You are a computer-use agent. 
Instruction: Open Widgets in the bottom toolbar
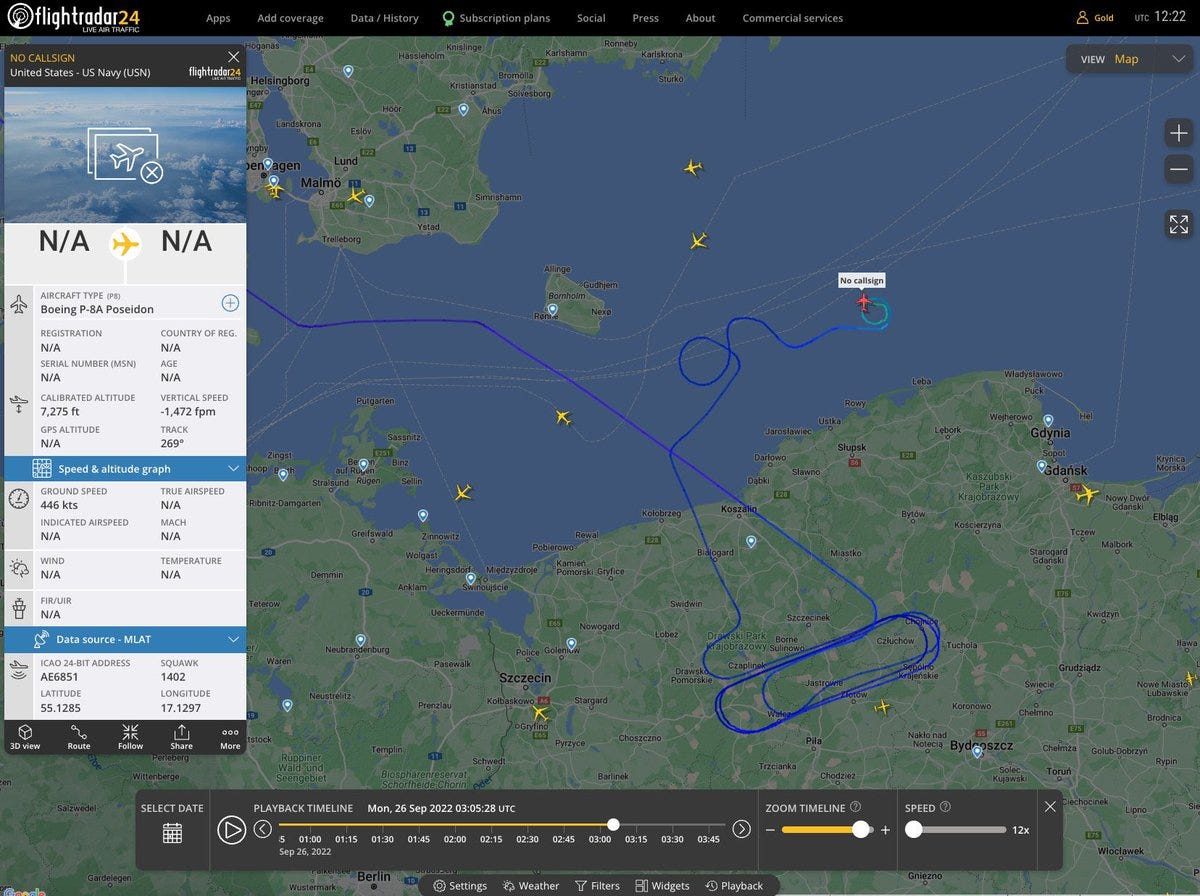click(x=662, y=886)
